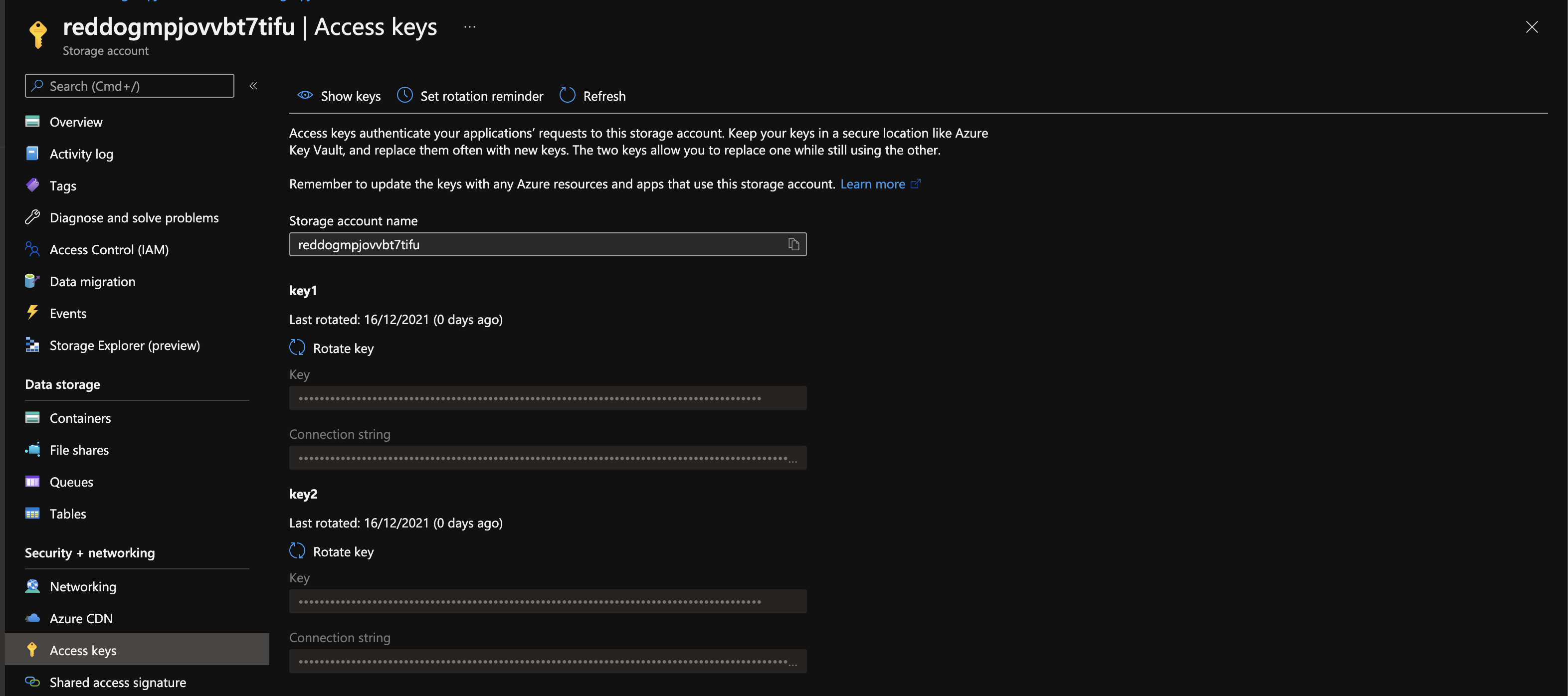Click the key2 Rotate key icon
Viewport: 1568px width, 696px height.
297,550
